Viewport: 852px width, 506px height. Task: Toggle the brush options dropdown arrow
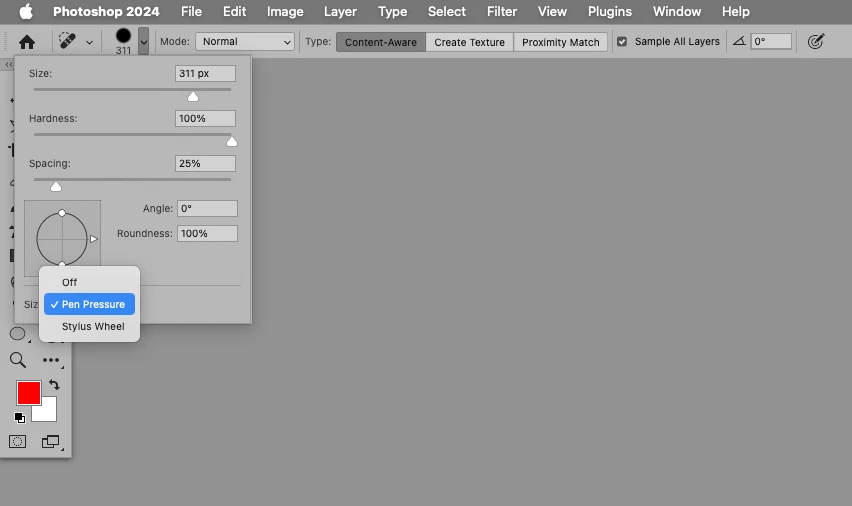[x=143, y=42]
